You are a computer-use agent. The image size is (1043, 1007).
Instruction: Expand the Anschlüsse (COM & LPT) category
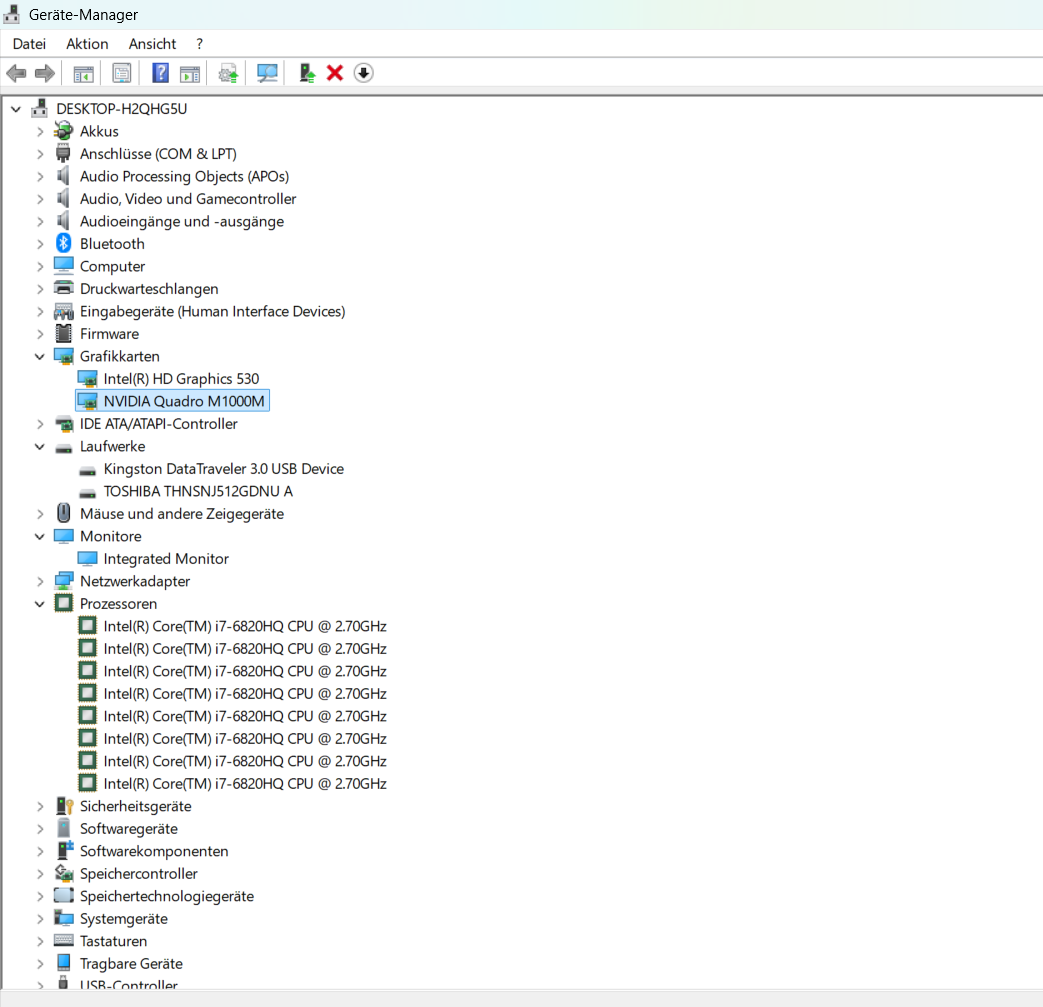point(40,154)
